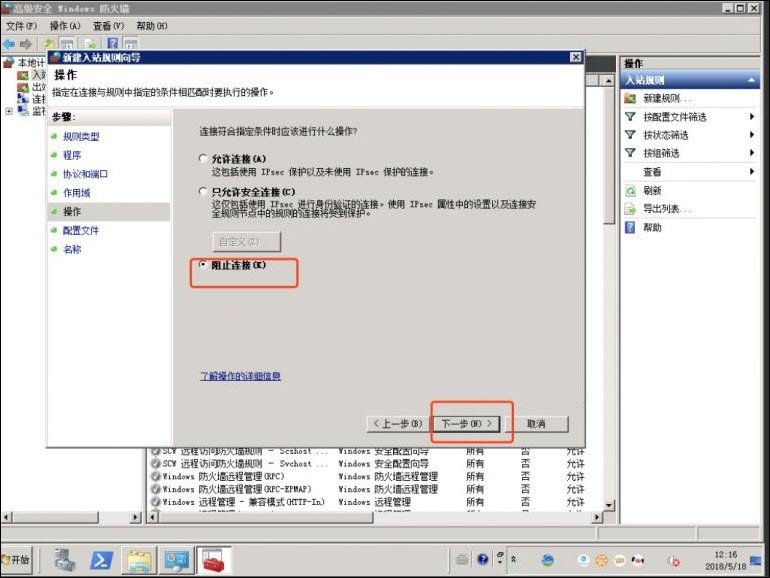Select the 阻止连接 (Block connection) radio button
Screen dimensions: 770x578
(x=203, y=266)
